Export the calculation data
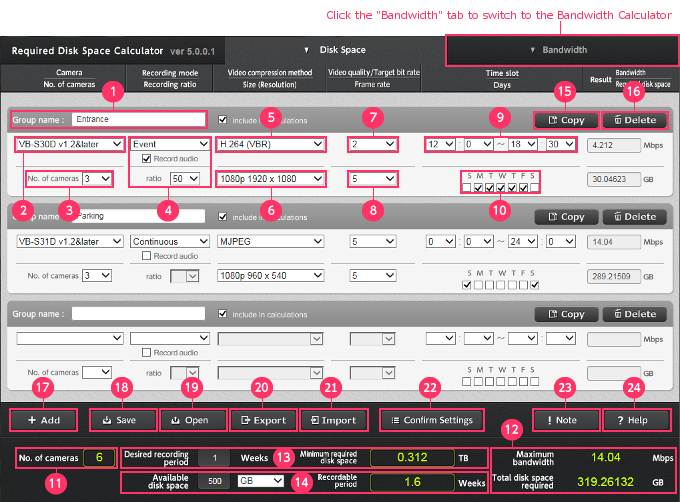 (261, 420)
